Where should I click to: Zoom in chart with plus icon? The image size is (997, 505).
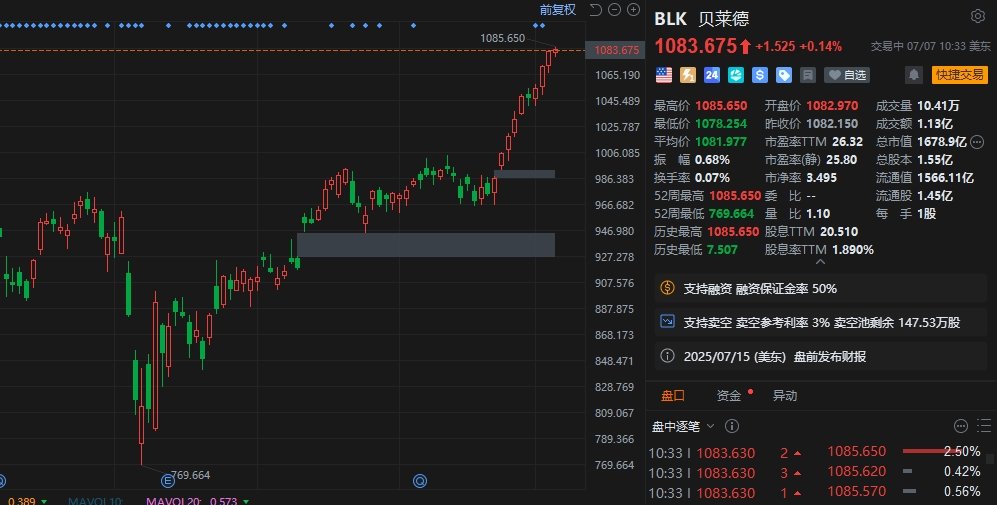[x=633, y=10]
